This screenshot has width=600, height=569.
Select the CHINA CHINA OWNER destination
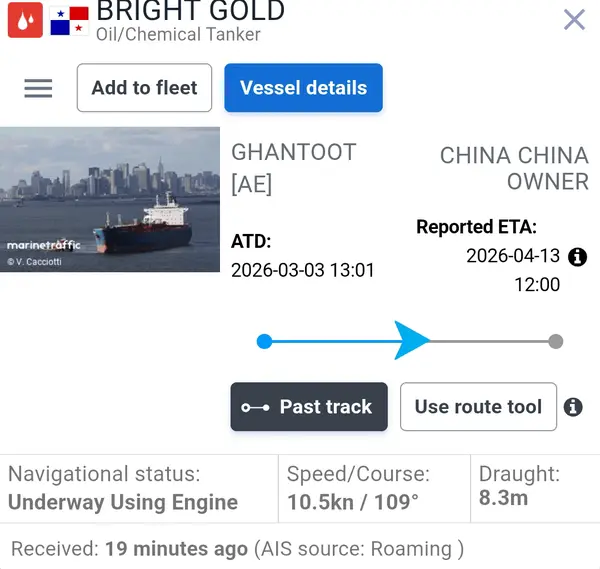514,168
